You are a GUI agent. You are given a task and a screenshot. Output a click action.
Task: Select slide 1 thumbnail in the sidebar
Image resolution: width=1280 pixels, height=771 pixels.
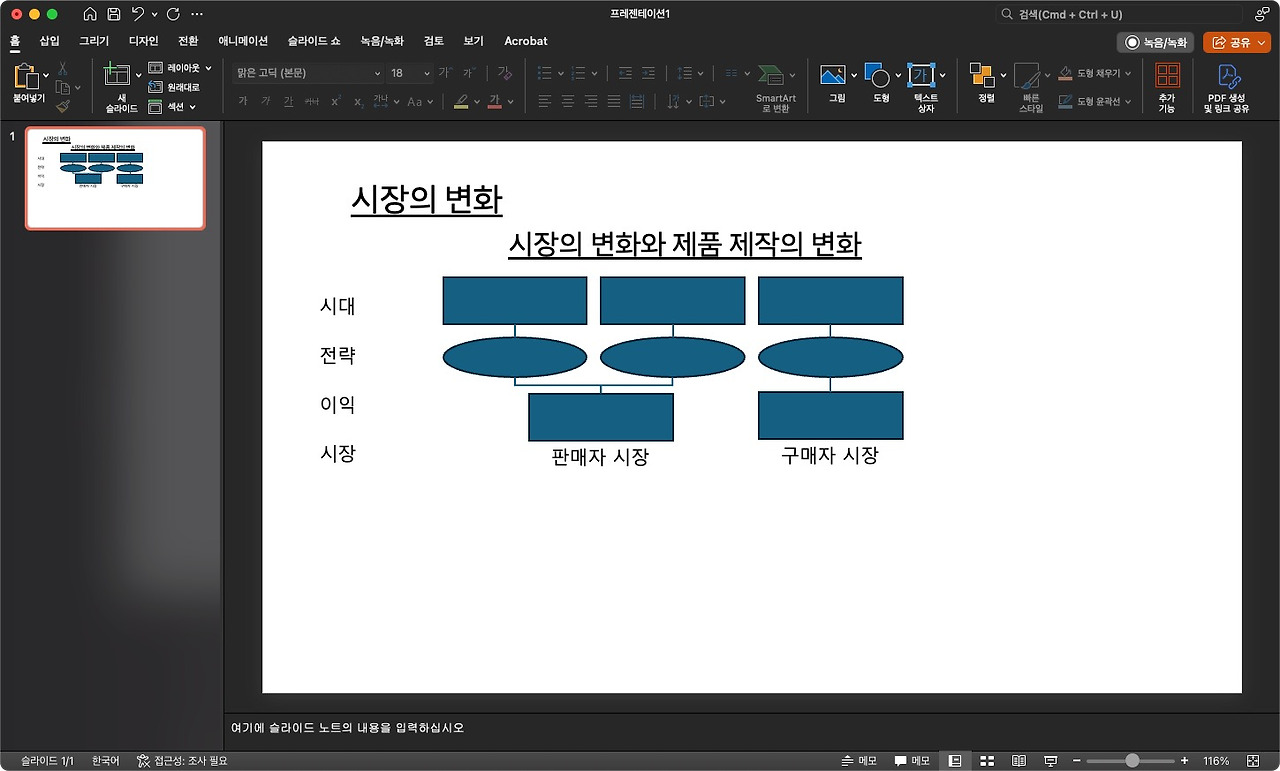pos(114,178)
